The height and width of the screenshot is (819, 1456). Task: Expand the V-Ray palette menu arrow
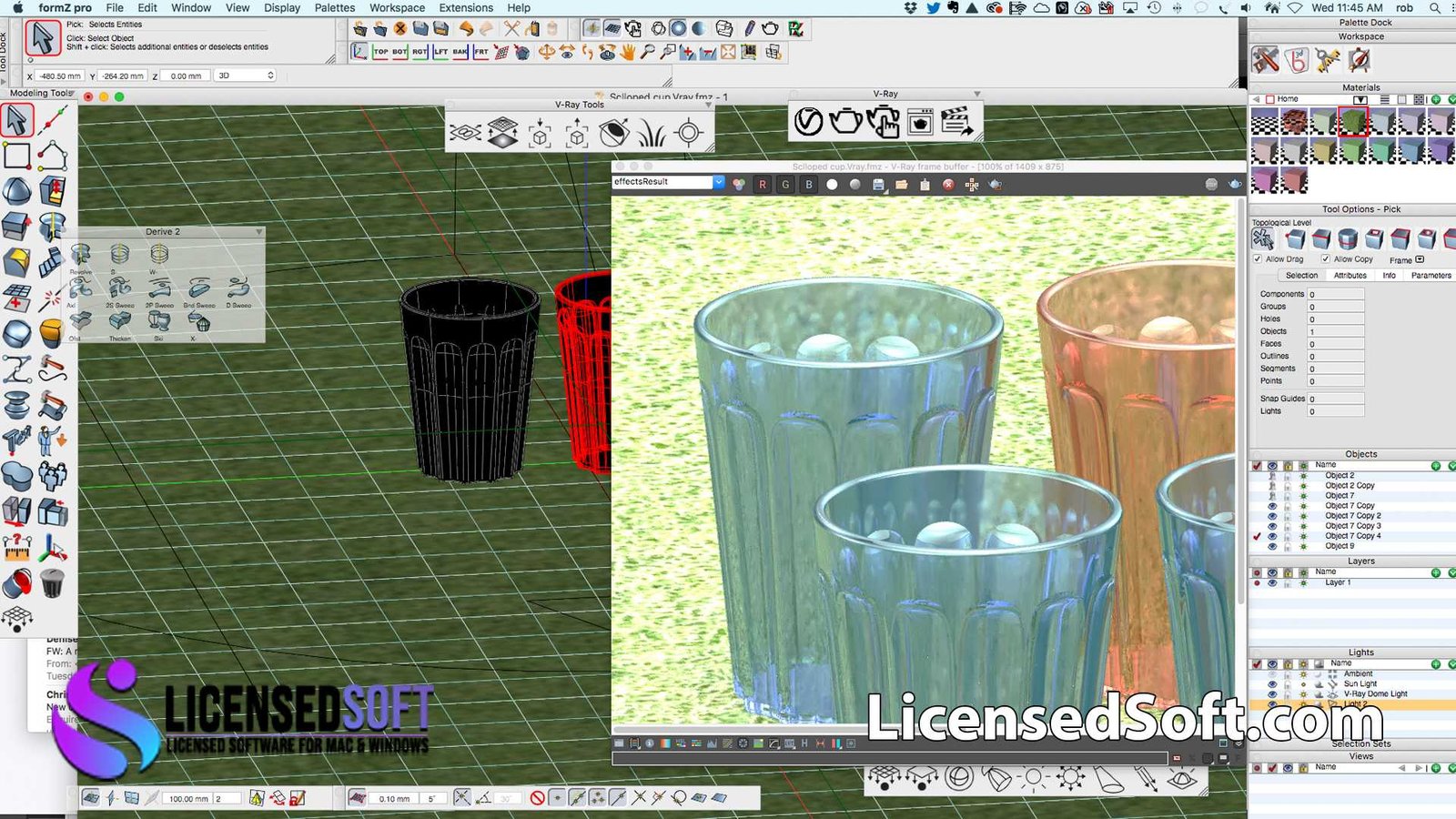pos(977,94)
